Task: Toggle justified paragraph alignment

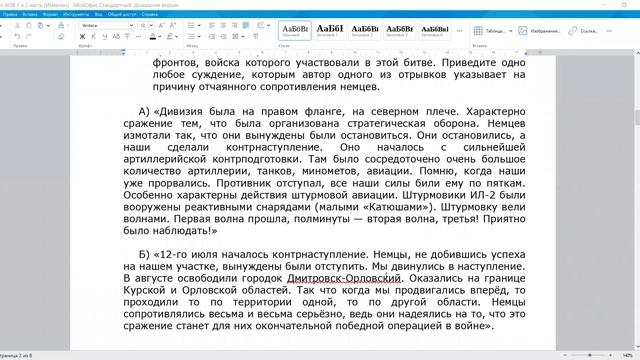Action: (246, 25)
